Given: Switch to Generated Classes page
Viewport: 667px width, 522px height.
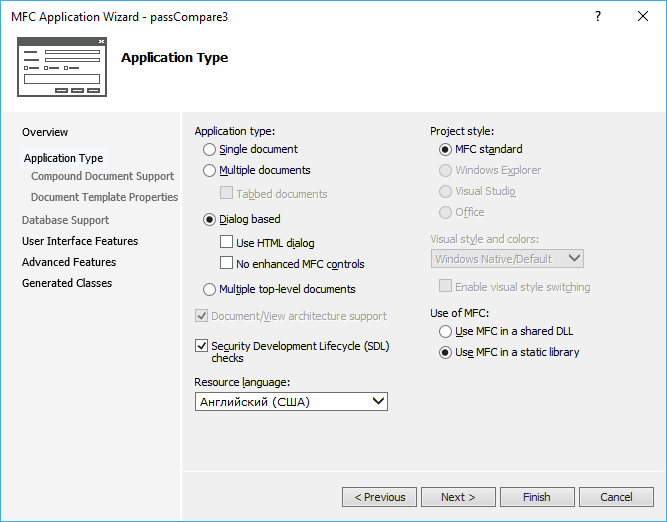Looking at the screenshot, I should [67, 283].
